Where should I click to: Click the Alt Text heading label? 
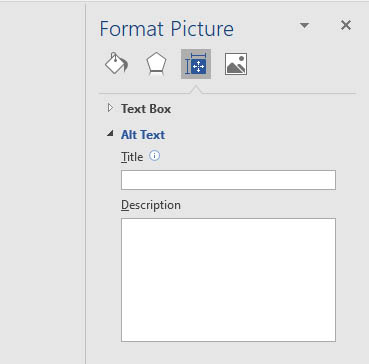(x=143, y=135)
